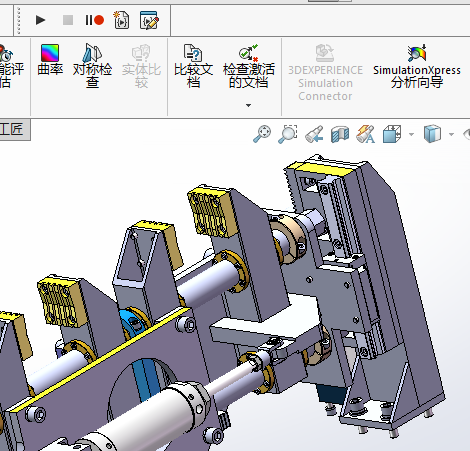
Task: Start macro playback with Play button
Action: click(41, 20)
